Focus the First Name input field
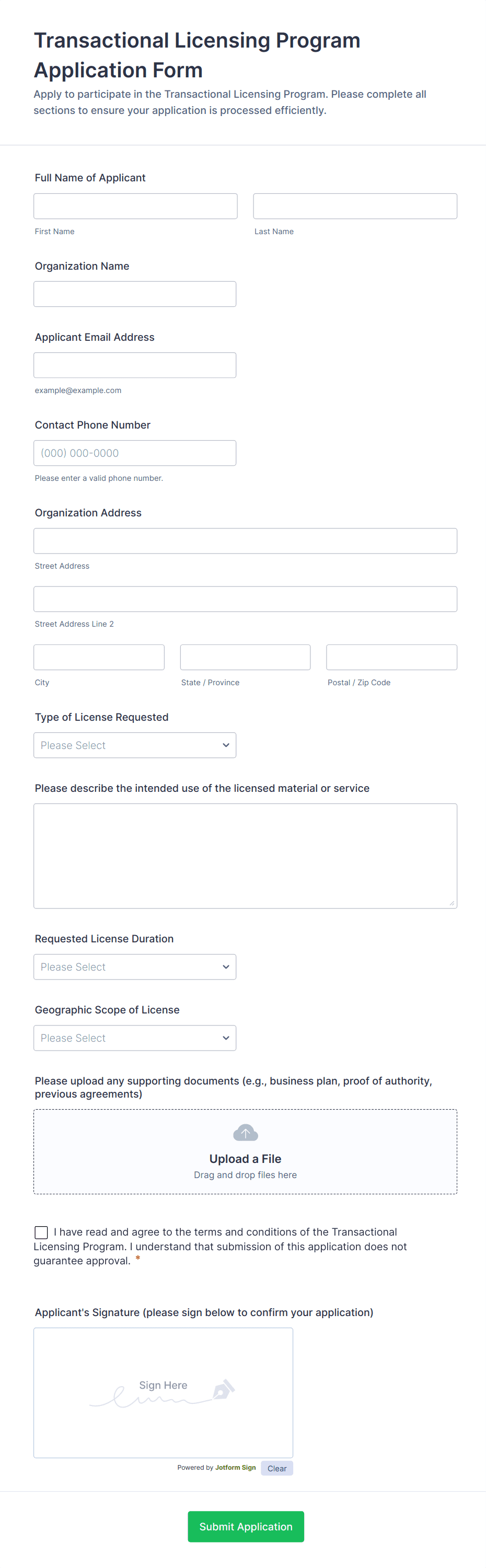486x1568 pixels. (135, 206)
